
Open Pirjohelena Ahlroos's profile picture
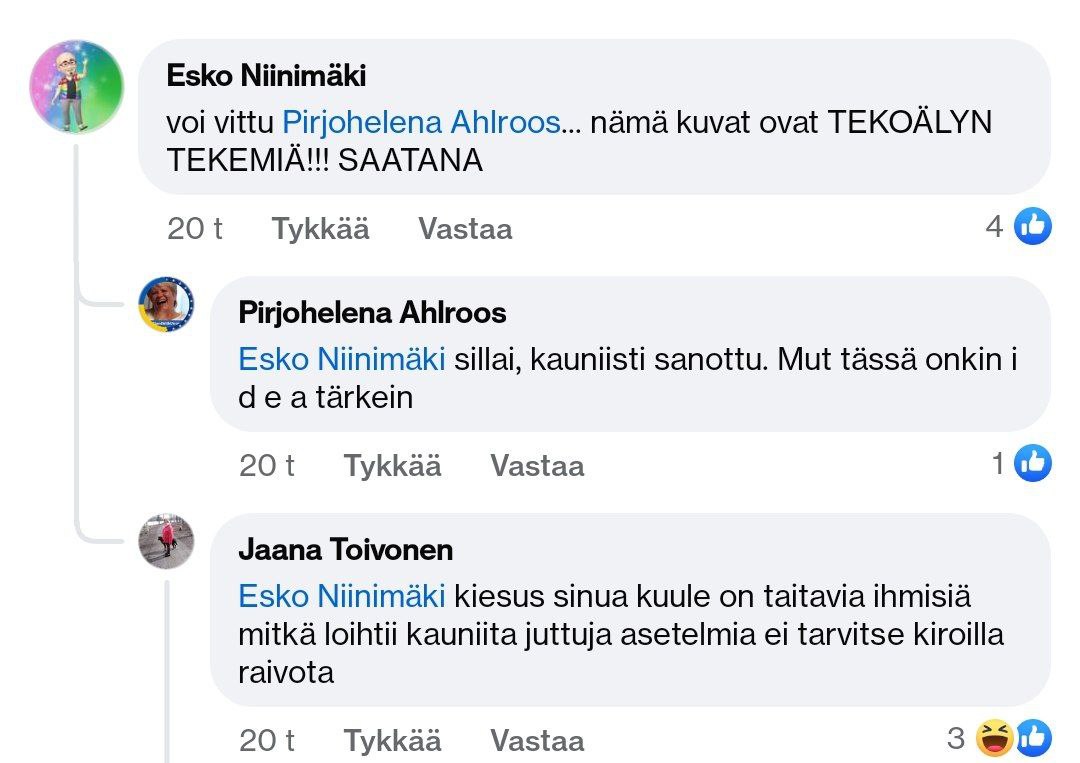165,304
